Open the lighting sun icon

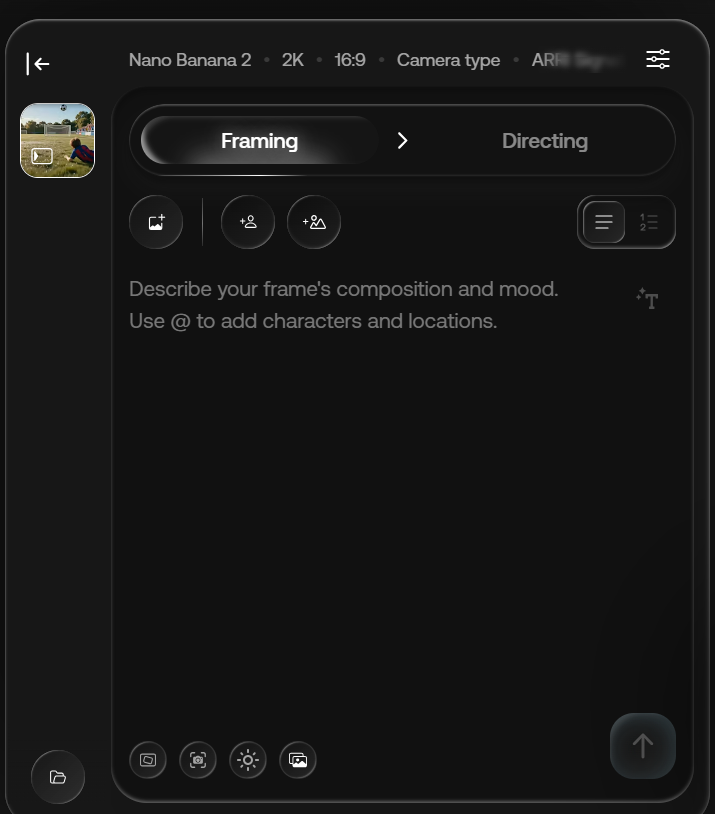(x=248, y=760)
